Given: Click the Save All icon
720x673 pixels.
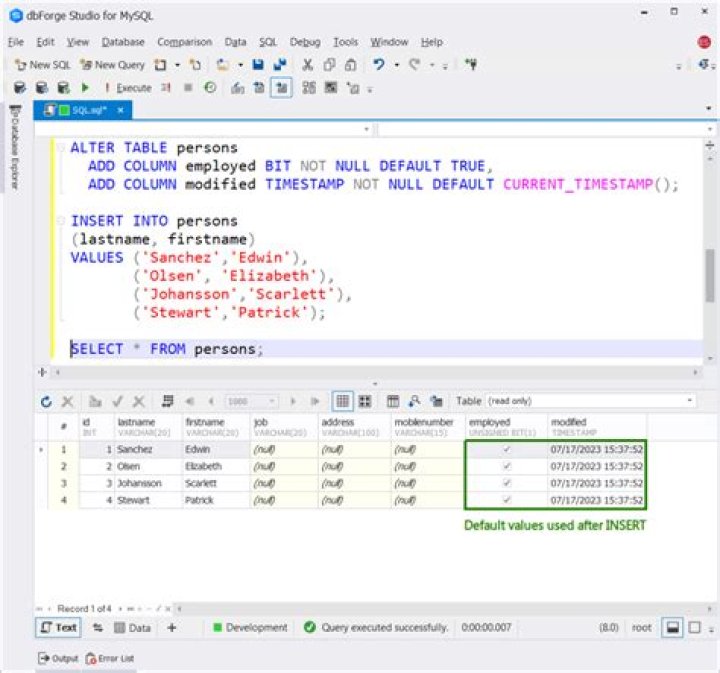Looking at the screenshot, I should pos(280,65).
